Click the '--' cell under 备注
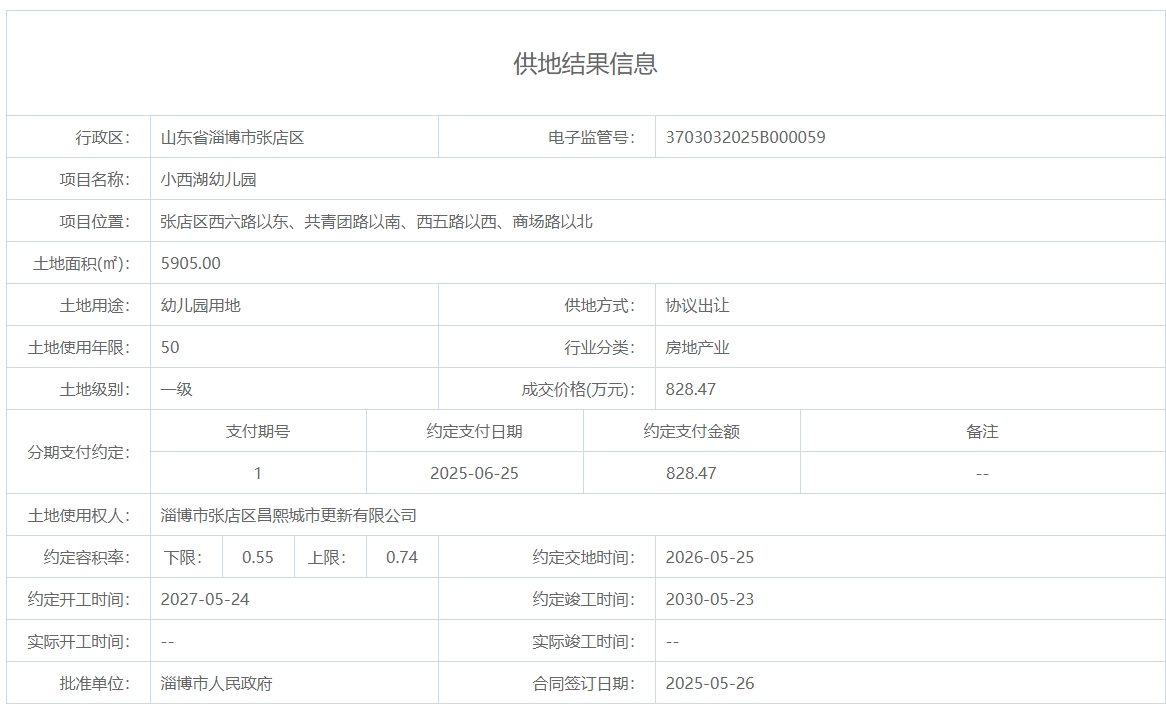Image resolution: width=1166 pixels, height=704 pixels. point(982,474)
